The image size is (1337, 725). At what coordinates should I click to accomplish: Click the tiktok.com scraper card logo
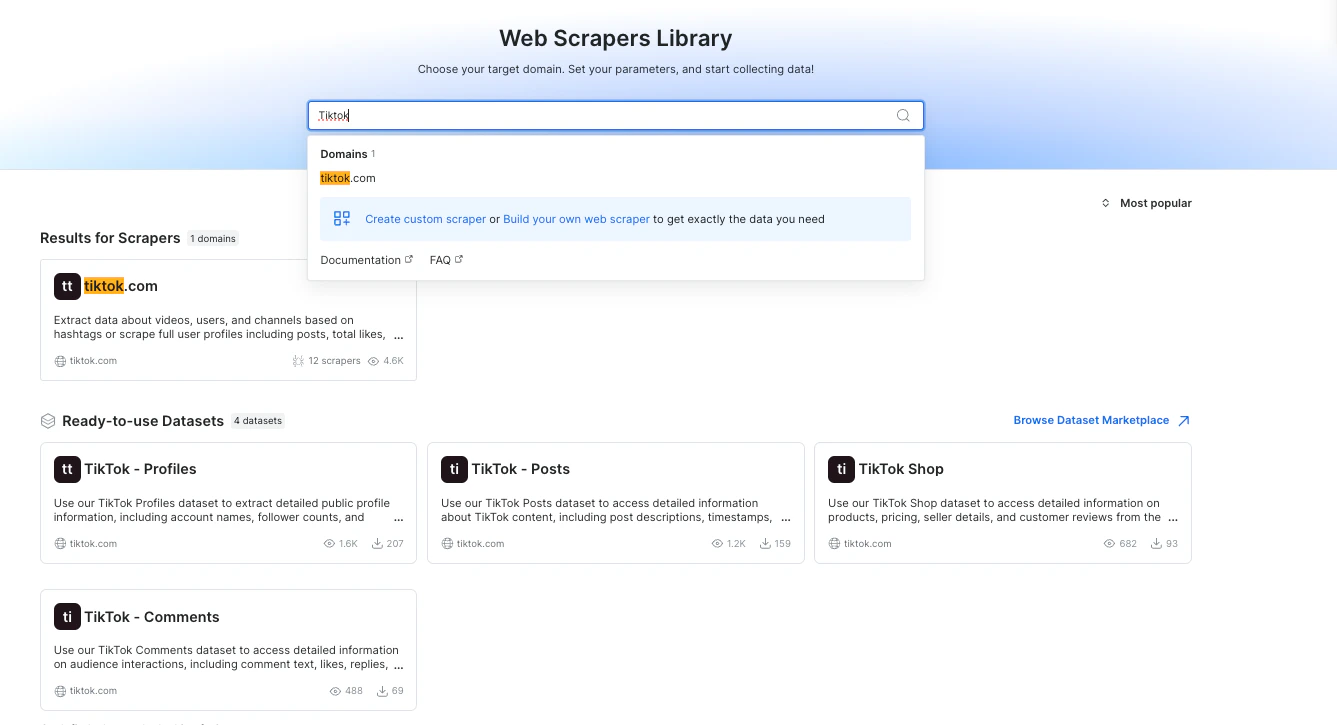(x=67, y=286)
